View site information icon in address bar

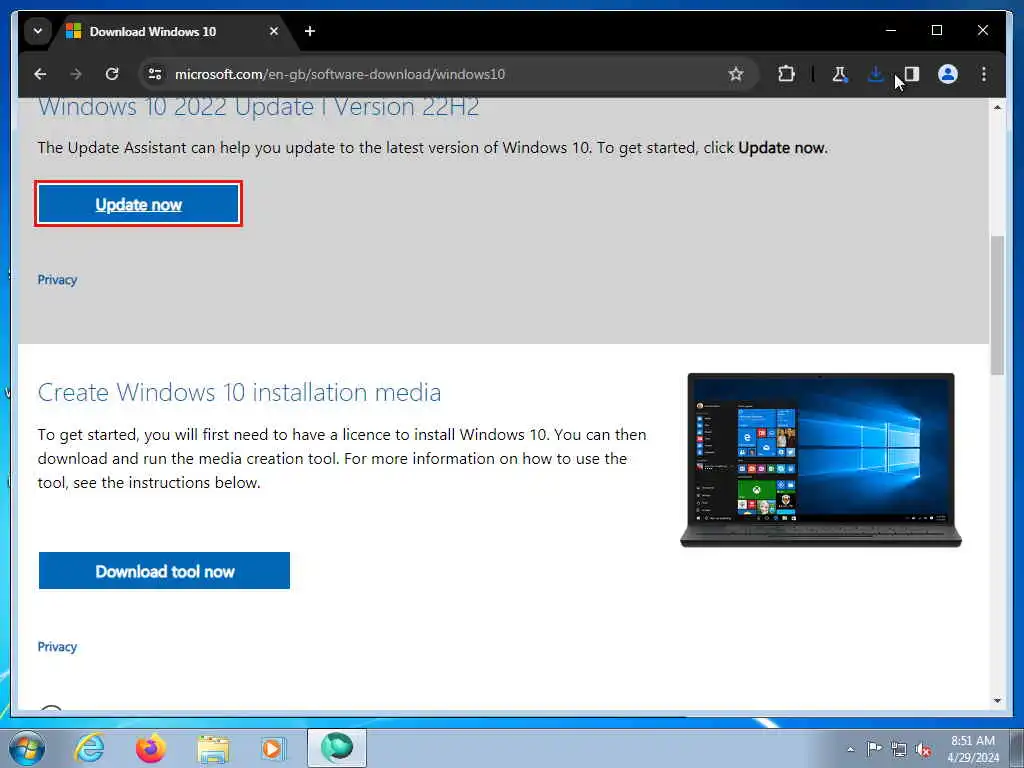click(x=155, y=74)
